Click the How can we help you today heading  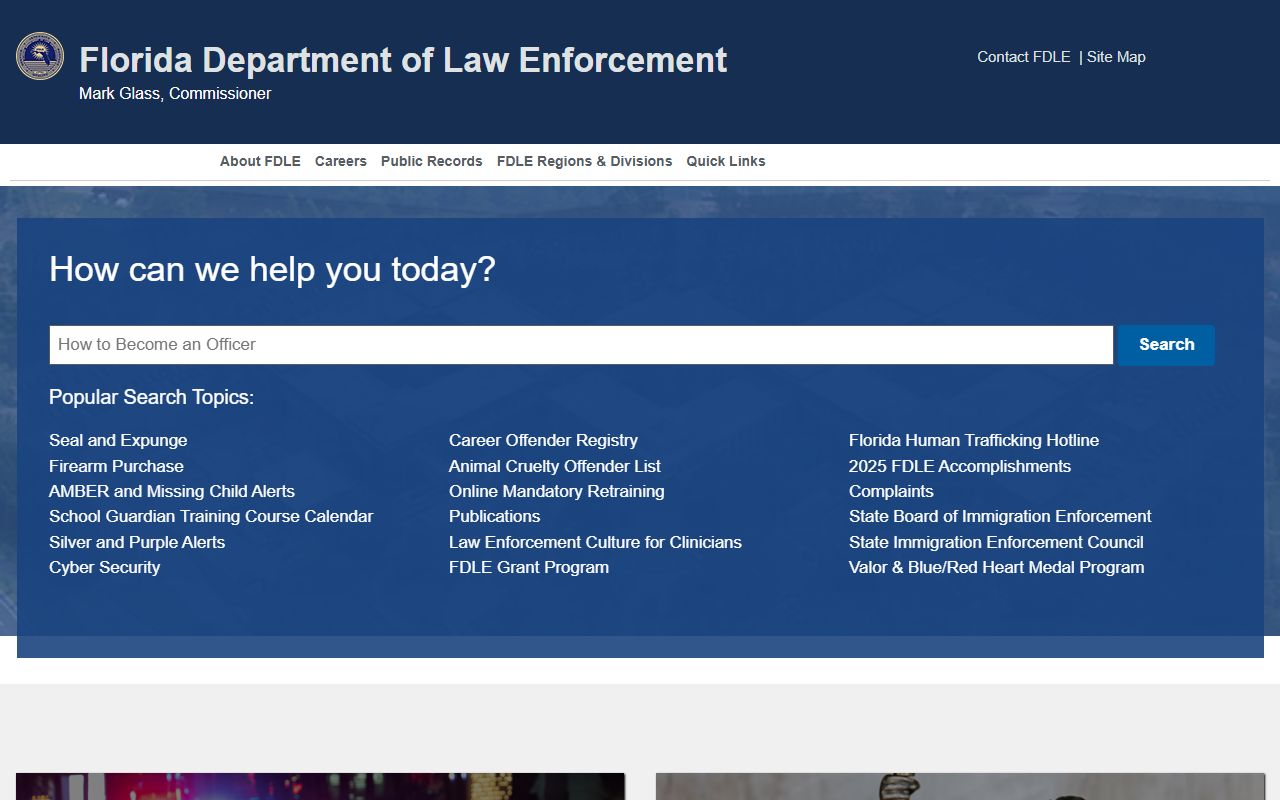272,270
